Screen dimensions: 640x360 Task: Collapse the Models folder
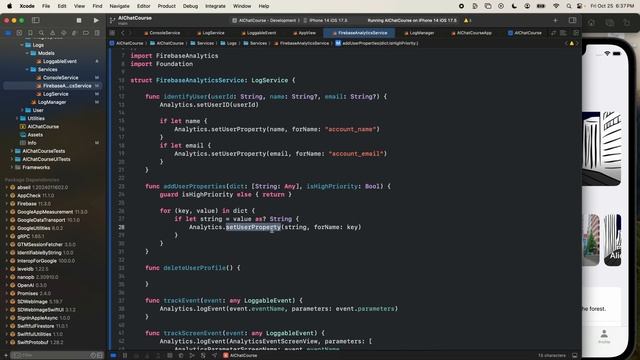point(27,53)
